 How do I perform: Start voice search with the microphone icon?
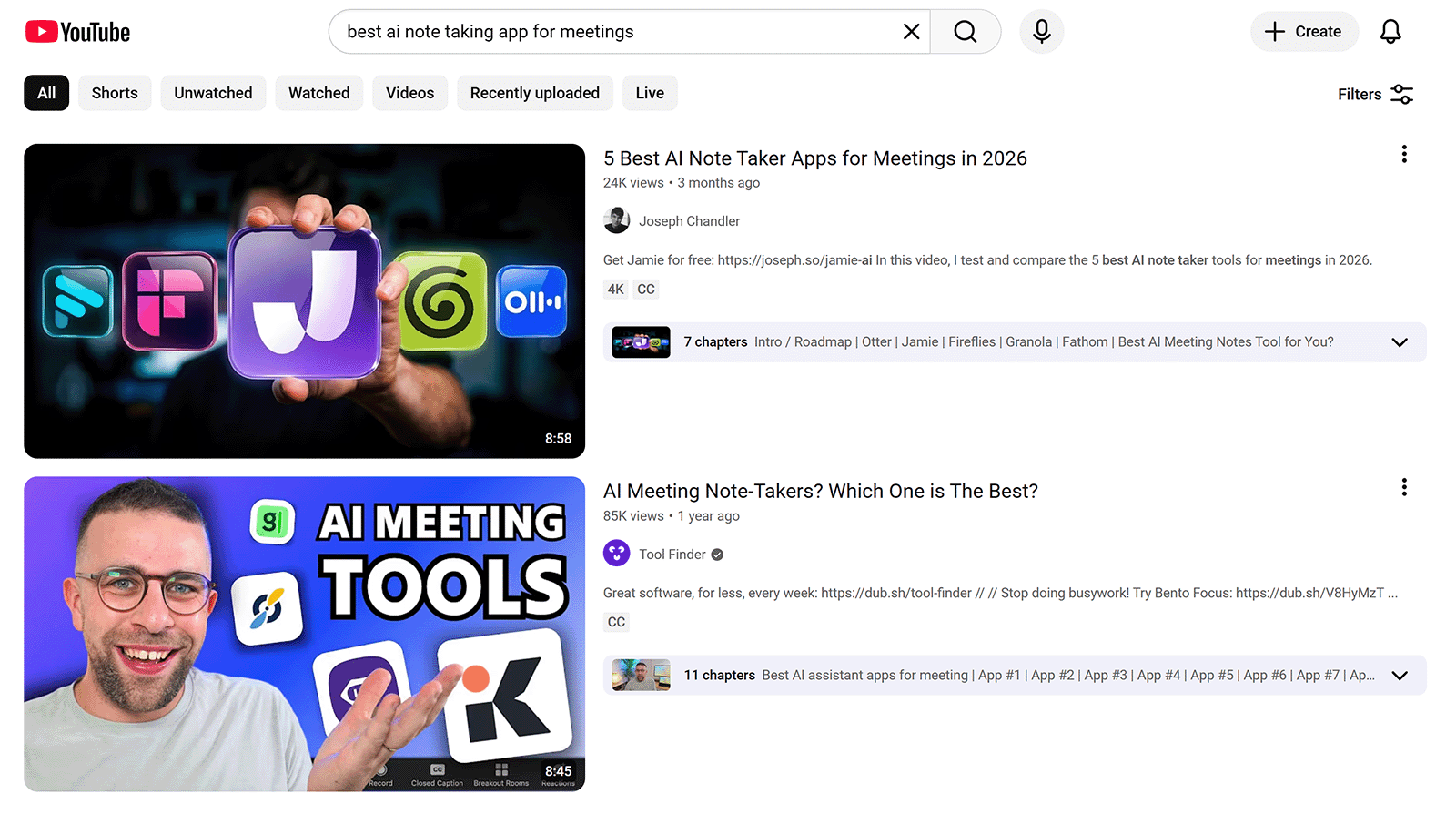1042,32
